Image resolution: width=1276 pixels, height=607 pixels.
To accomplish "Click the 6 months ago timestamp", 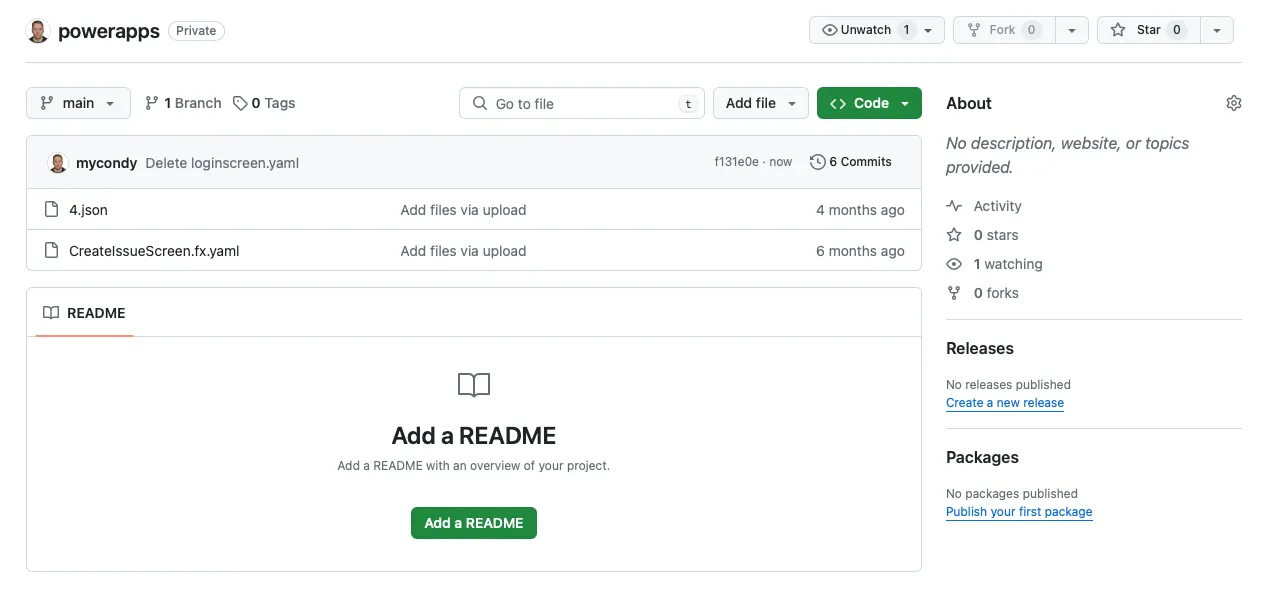I will pos(860,251).
